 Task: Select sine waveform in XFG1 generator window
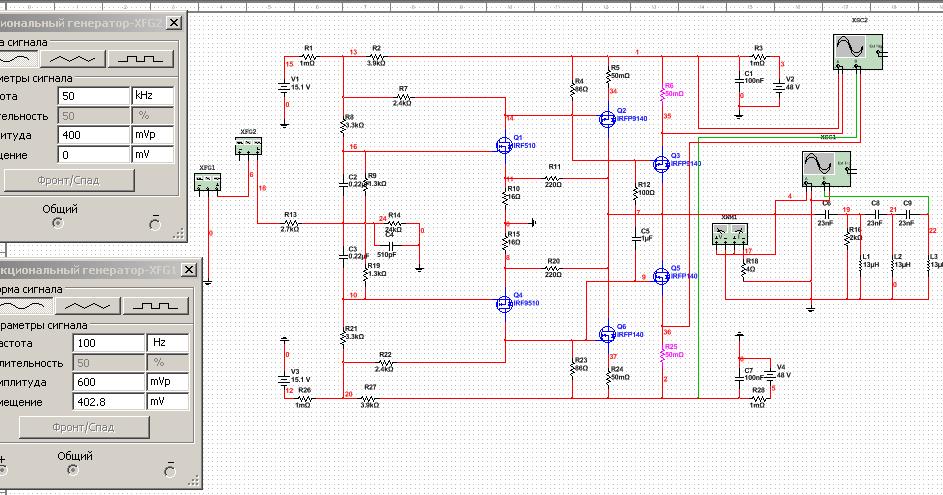26,306
